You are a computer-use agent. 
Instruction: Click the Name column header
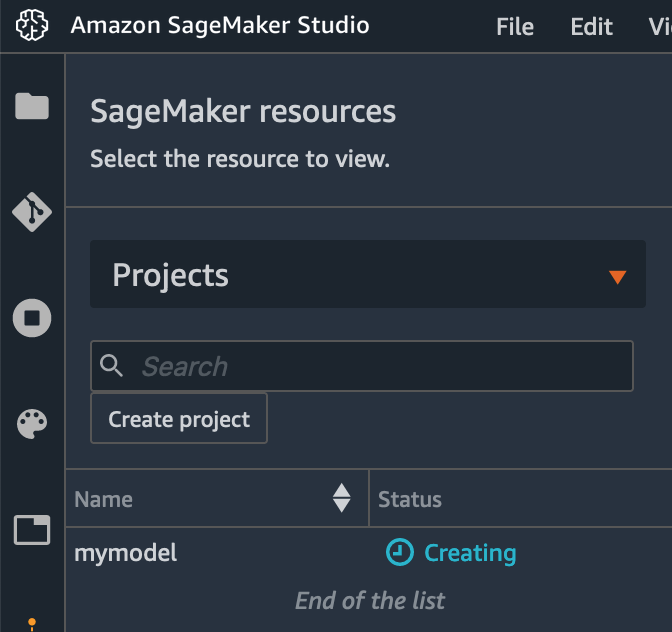click(x=104, y=499)
